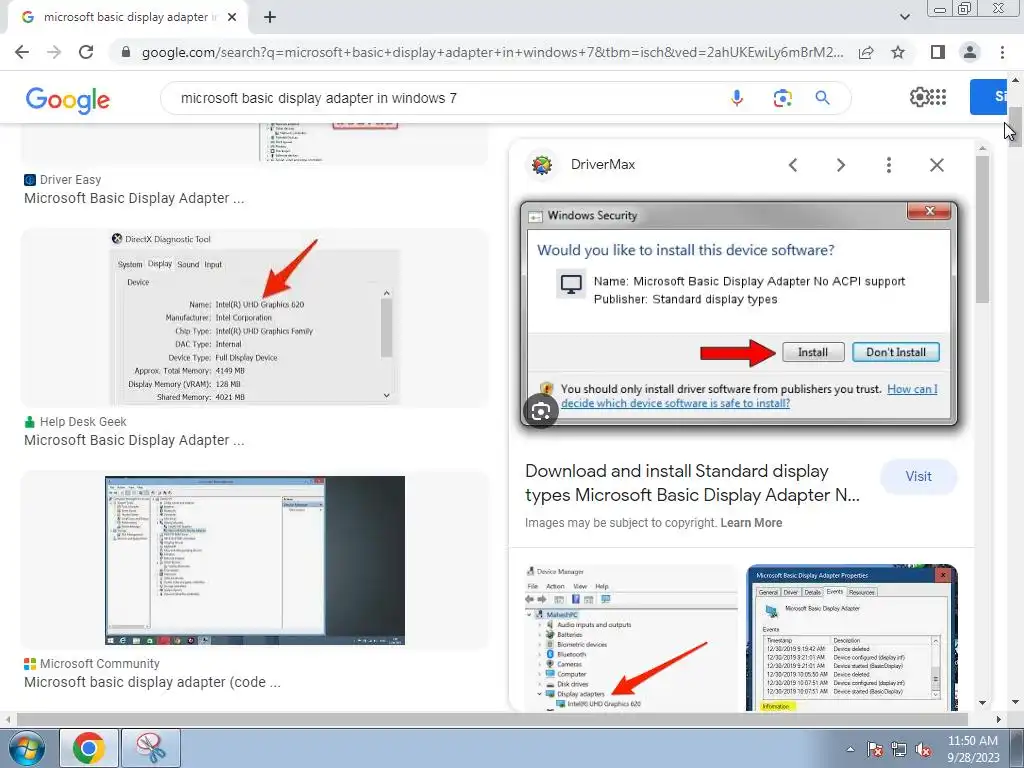Close the microsoft basic display adapter tab
The width and height of the screenshot is (1024, 768).
[x=232, y=17]
